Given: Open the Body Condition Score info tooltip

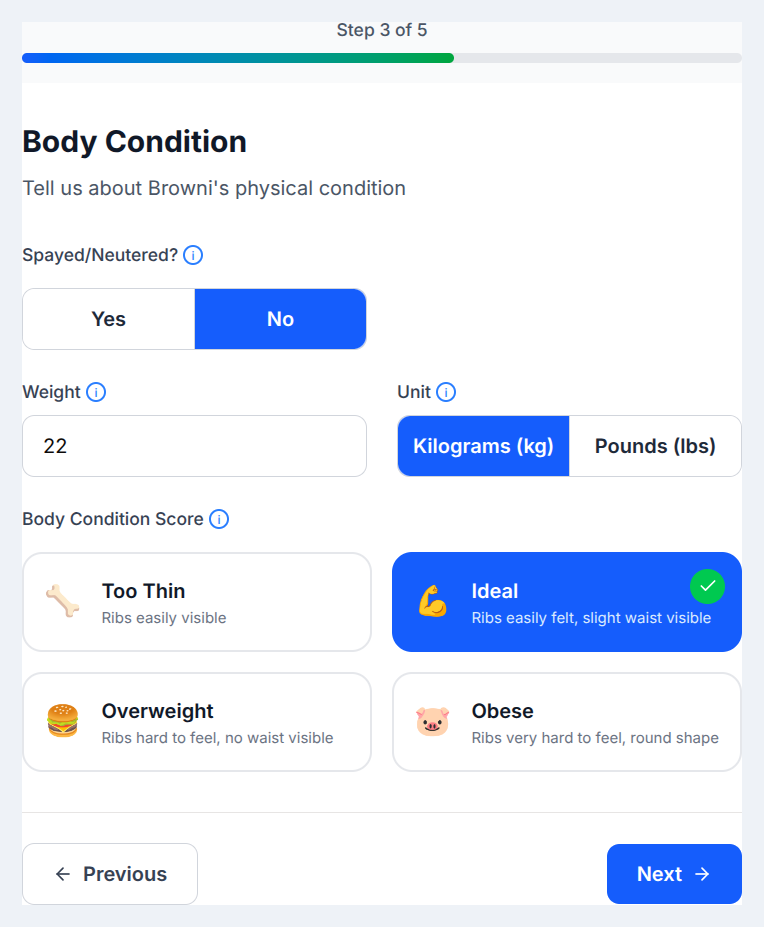Looking at the screenshot, I should coord(218,519).
